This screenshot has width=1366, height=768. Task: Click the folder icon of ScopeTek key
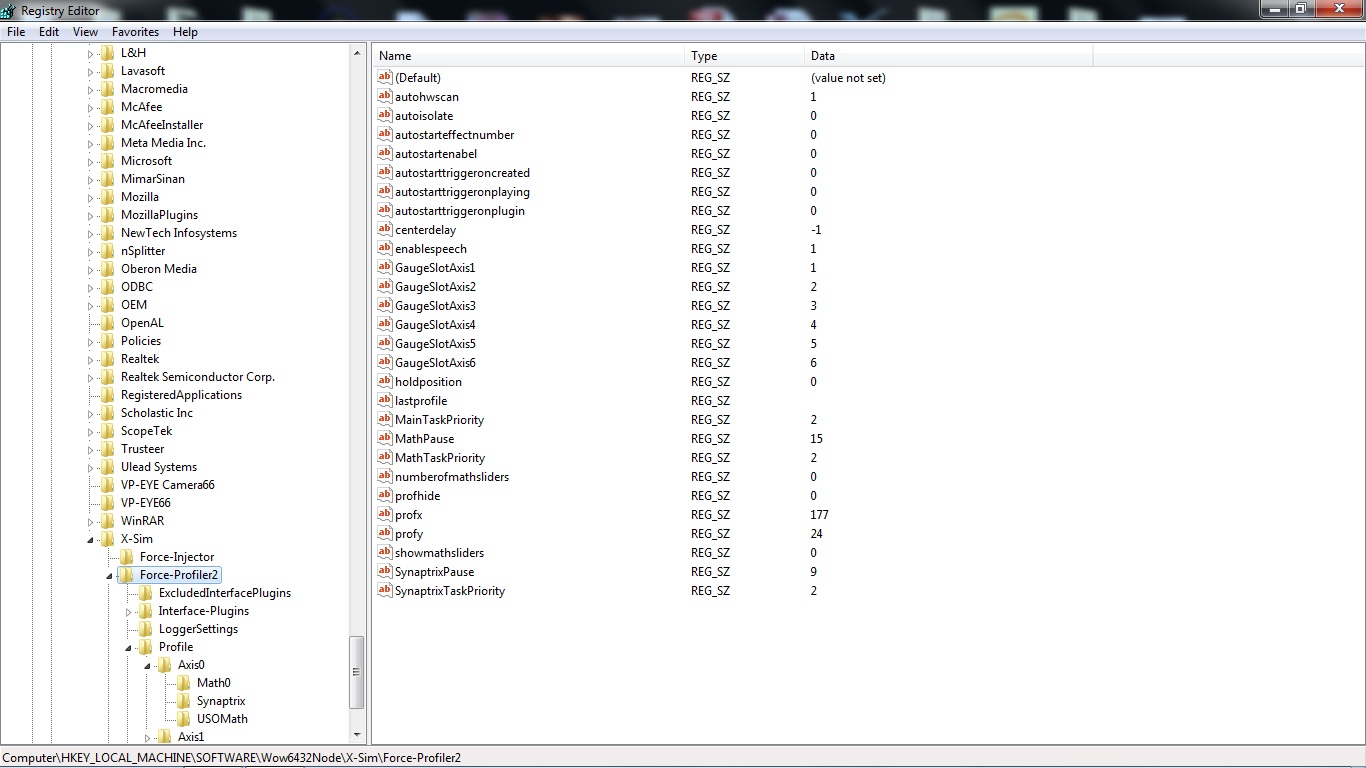point(108,431)
